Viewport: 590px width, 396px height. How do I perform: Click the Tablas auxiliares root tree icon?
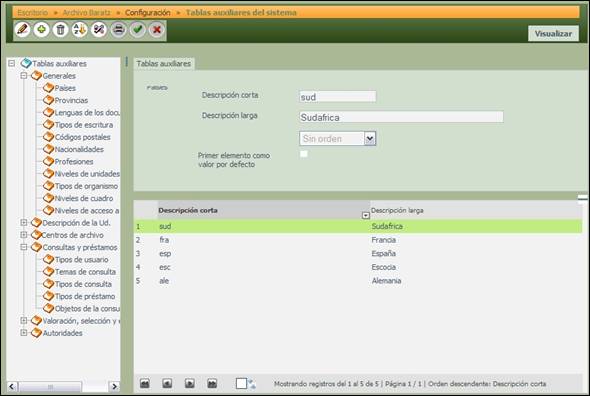[26, 63]
